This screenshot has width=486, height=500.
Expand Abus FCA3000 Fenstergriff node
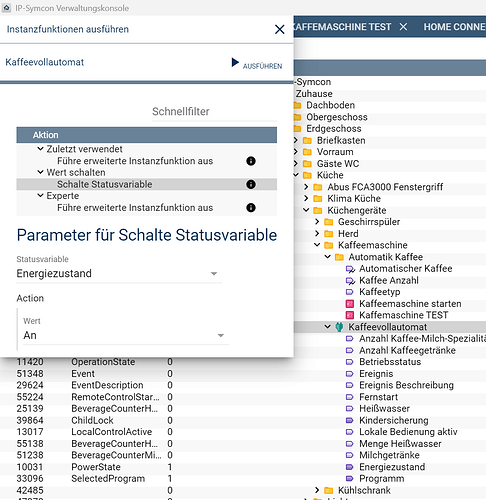pyautogui.click(x=306, y=187)
